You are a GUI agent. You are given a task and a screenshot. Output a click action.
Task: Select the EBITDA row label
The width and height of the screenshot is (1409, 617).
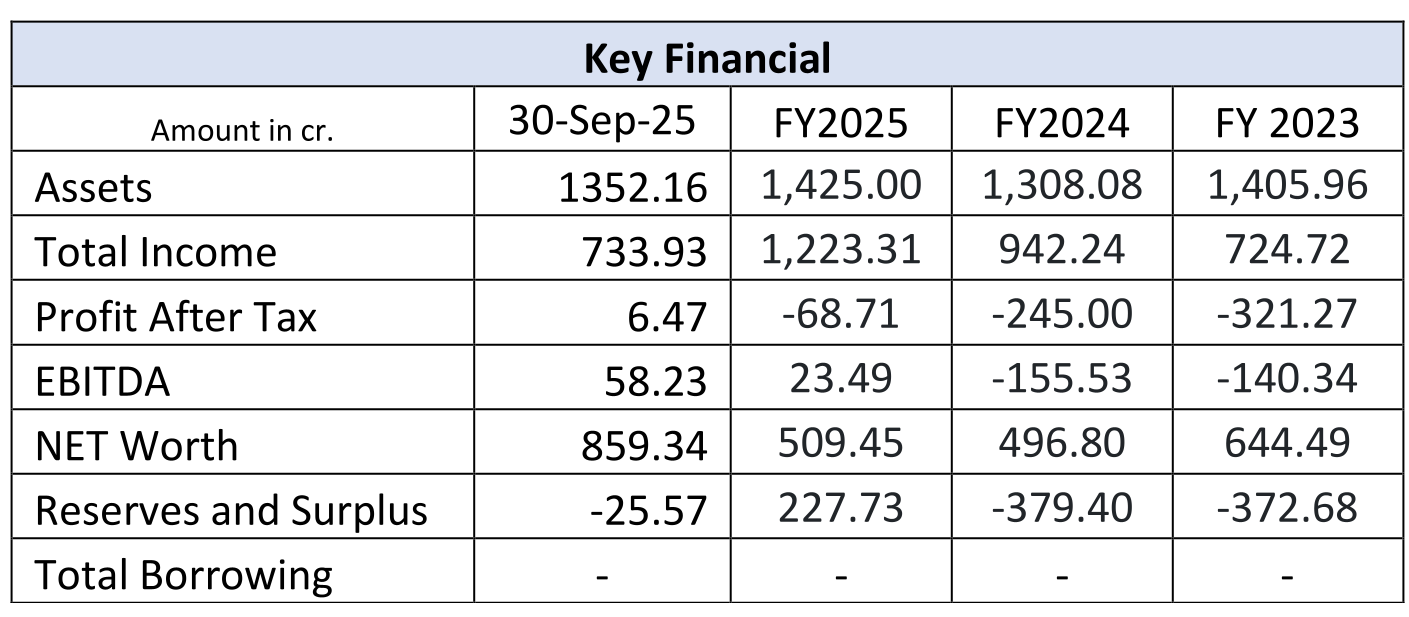102,382
